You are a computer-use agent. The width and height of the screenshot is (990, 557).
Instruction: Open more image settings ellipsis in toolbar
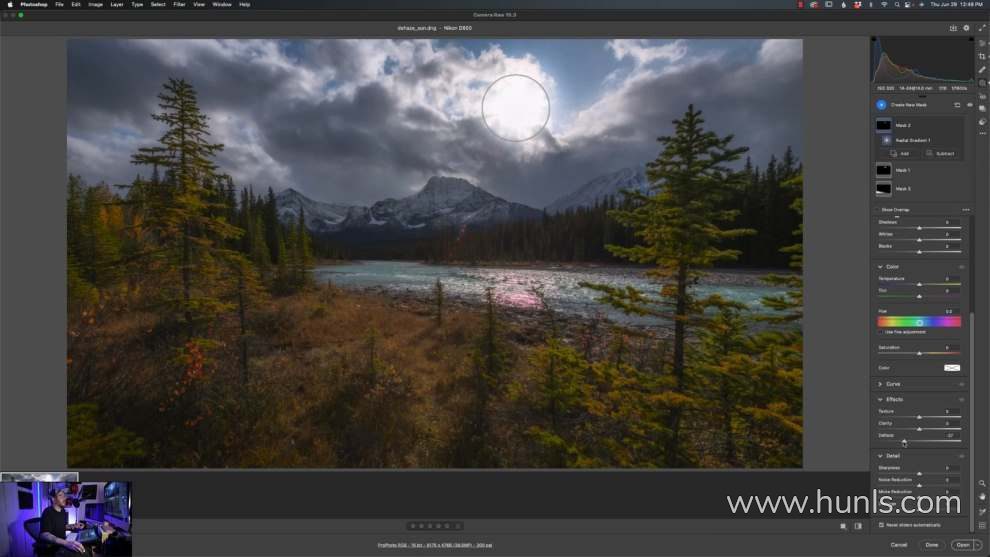point(982,133)
